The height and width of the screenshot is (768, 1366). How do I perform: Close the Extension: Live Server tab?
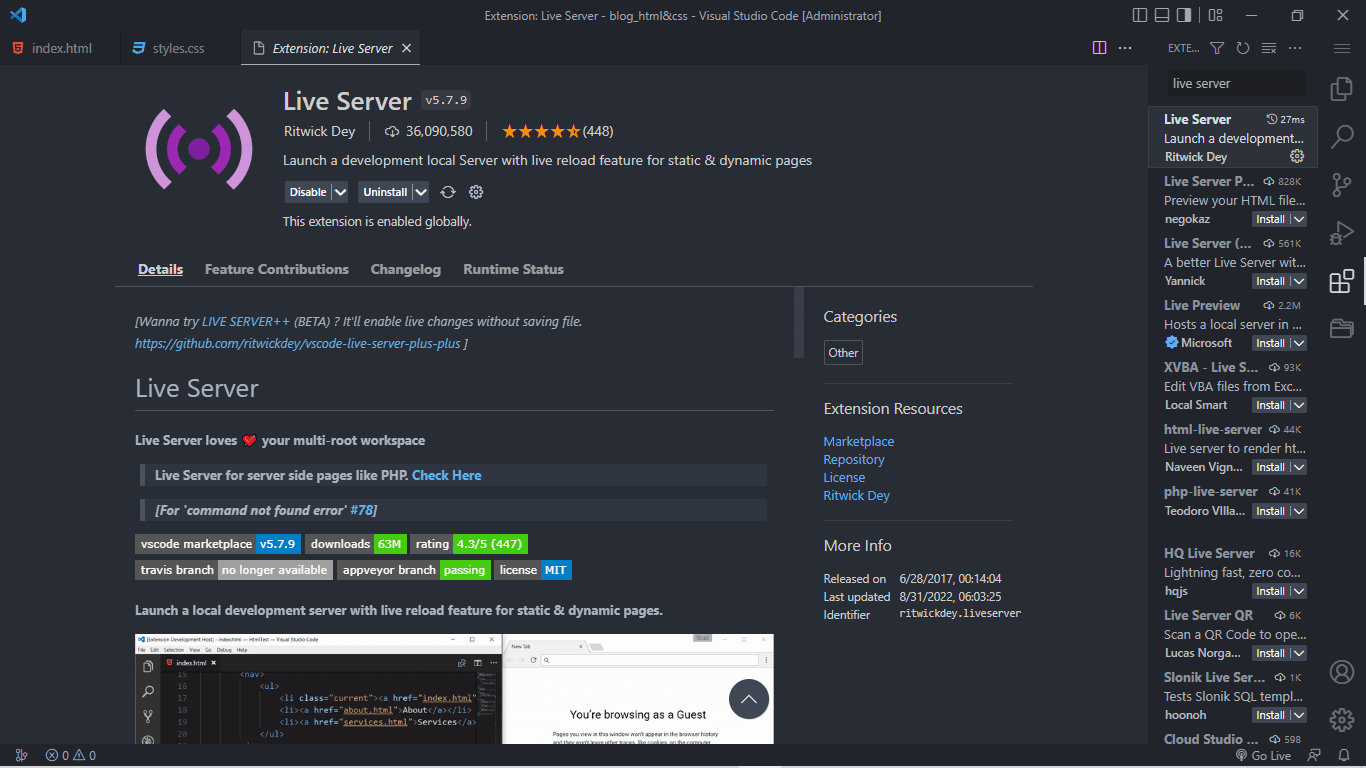[406, 48]
